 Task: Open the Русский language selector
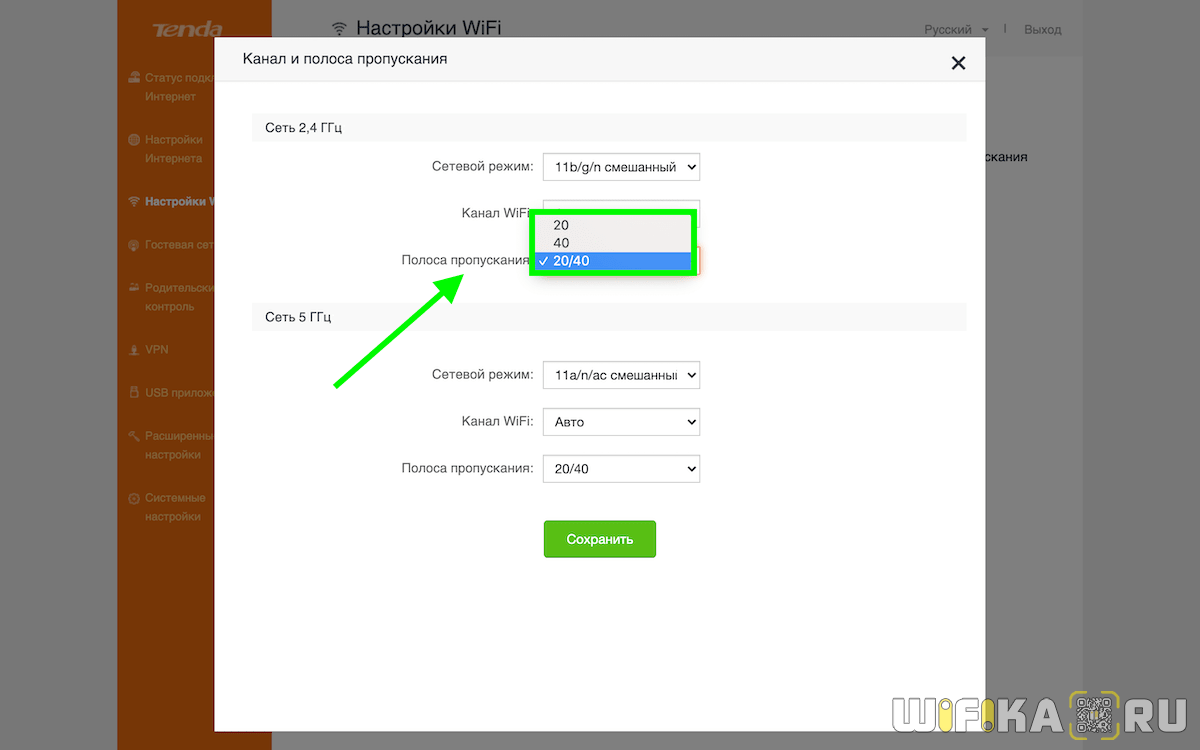[x=956, y=30]
